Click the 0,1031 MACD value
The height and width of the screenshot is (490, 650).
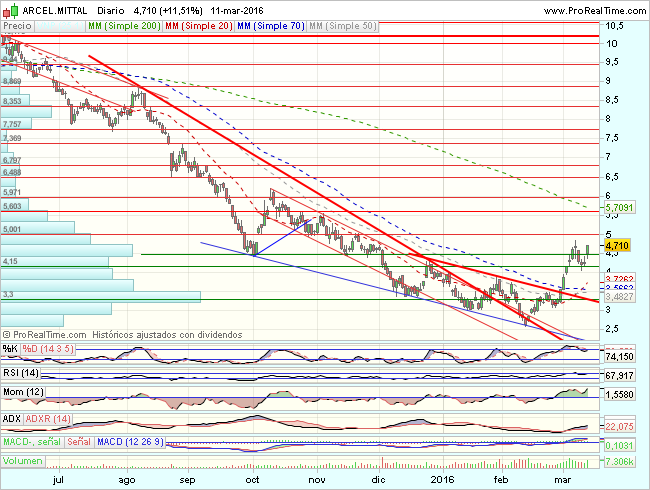(x=619, y=446)
